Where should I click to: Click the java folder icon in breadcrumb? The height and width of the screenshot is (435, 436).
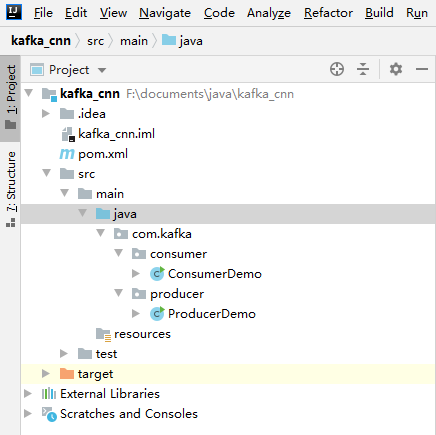tap(169, 40)
